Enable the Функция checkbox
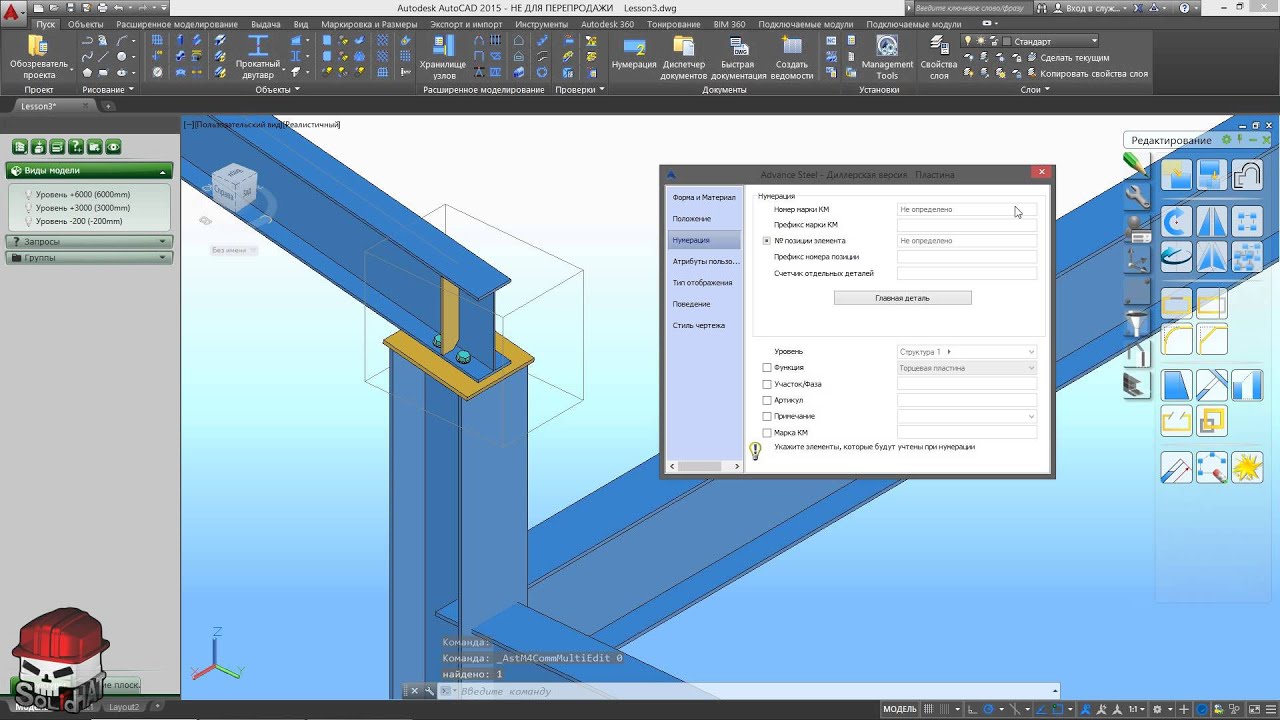 click(767, 368)
